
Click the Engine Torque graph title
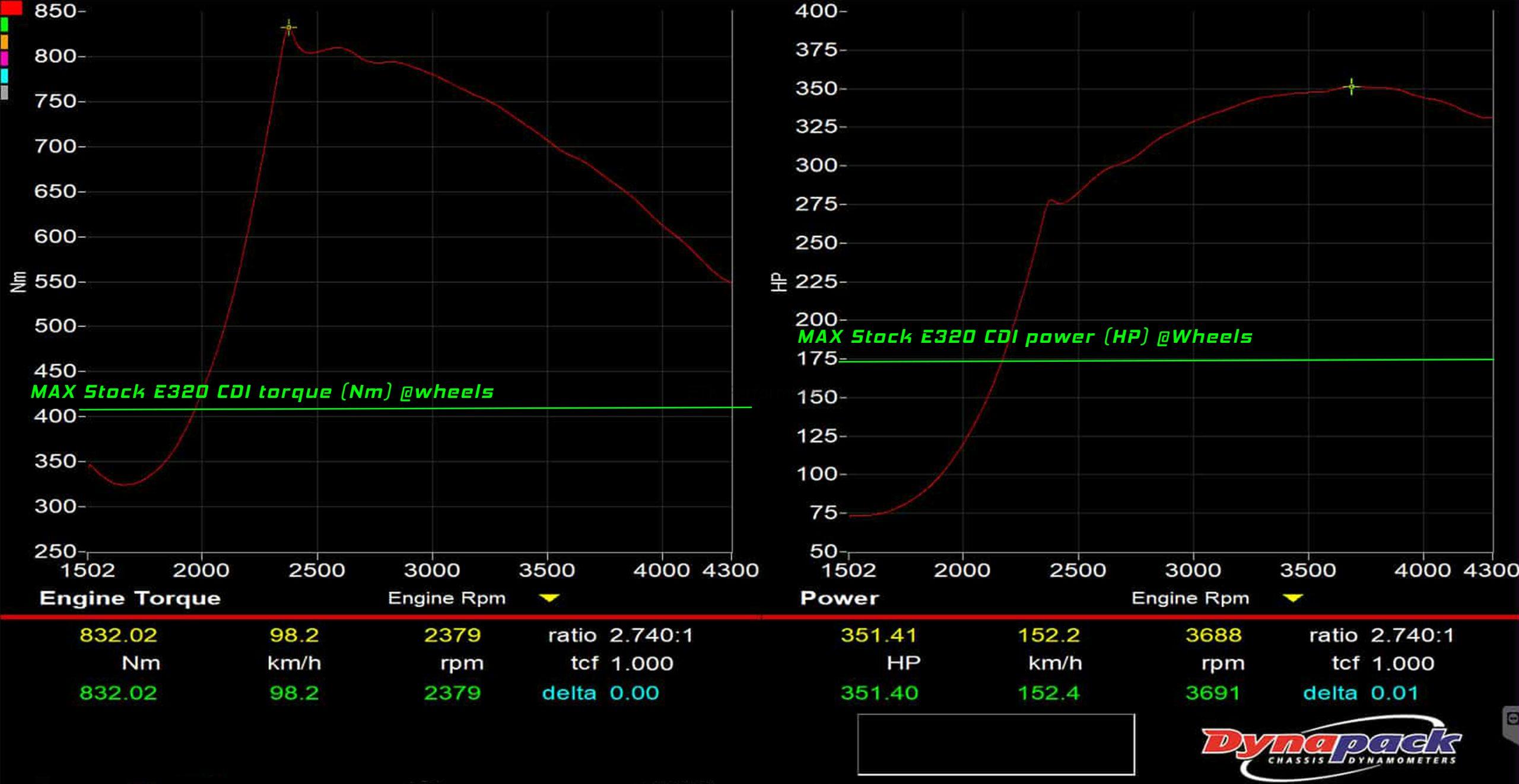coord(130,598)
